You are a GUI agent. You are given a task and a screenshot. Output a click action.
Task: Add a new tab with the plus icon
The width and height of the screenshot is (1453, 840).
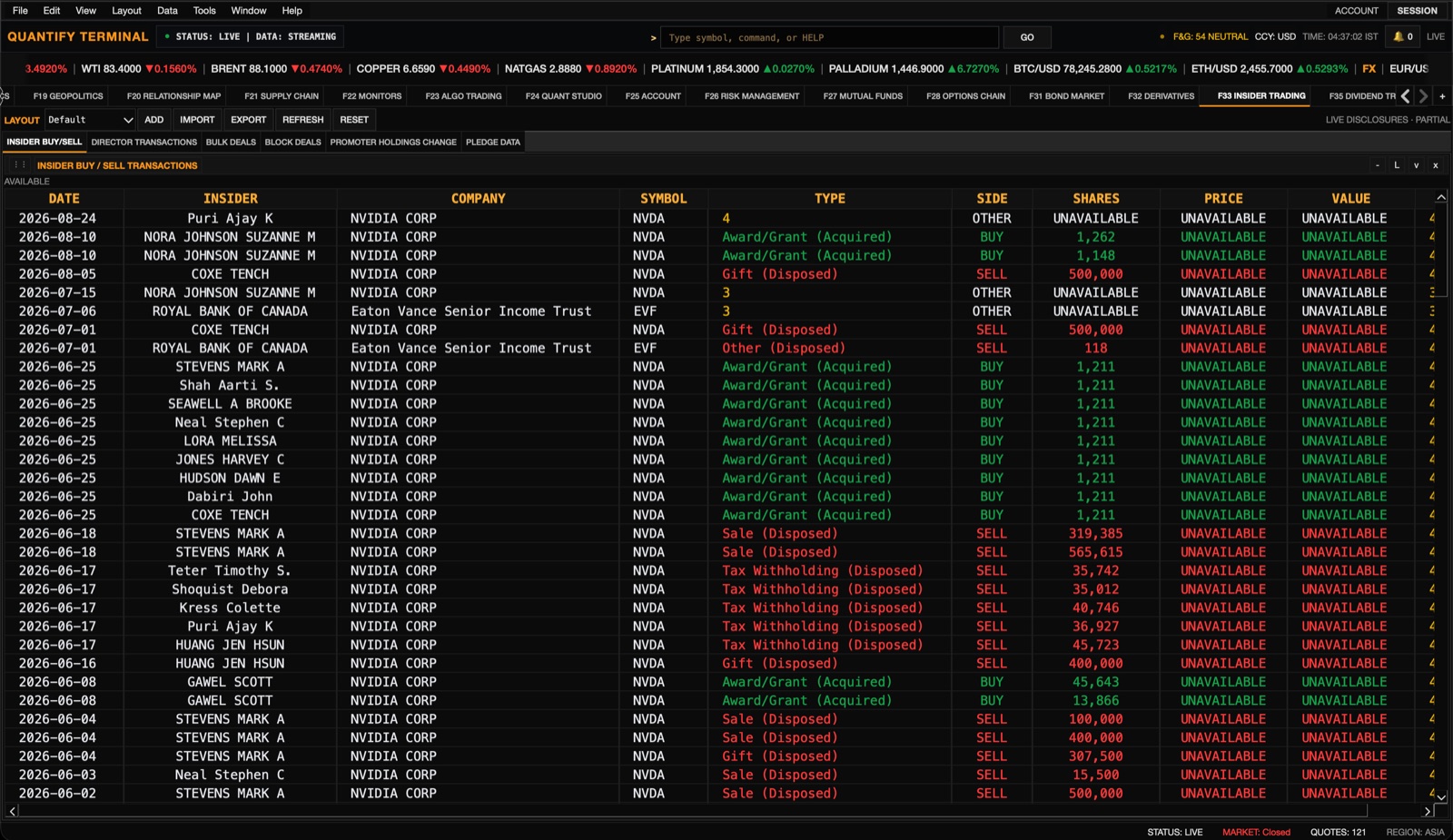[1442, 96]
